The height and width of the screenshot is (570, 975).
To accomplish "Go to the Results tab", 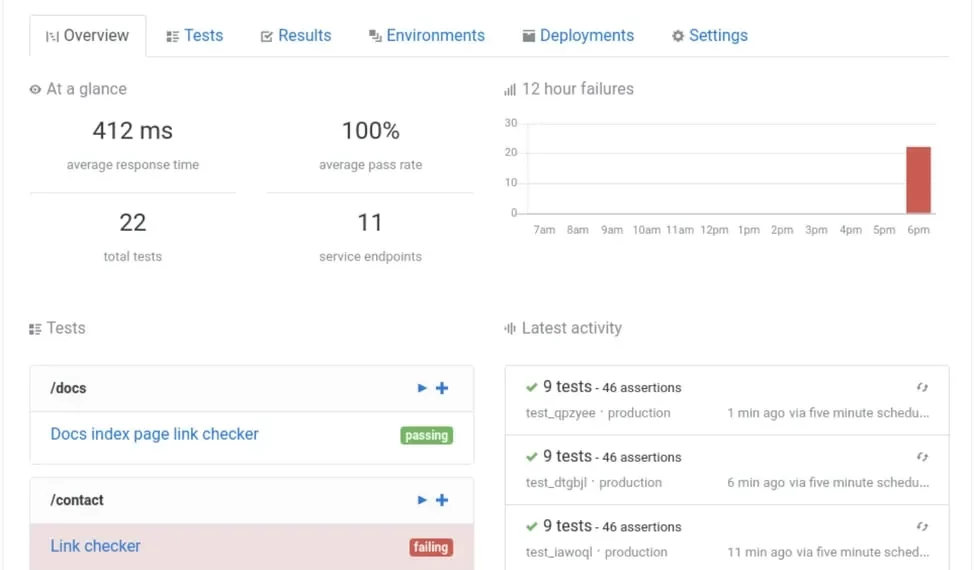I will pos(296,36).
